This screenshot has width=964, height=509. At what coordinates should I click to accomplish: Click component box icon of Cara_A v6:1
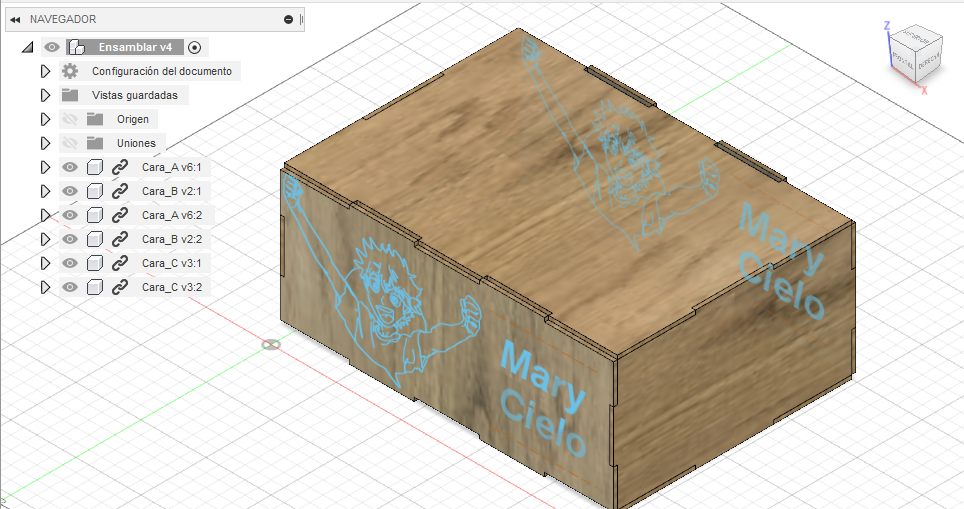[x=95, y=167]
